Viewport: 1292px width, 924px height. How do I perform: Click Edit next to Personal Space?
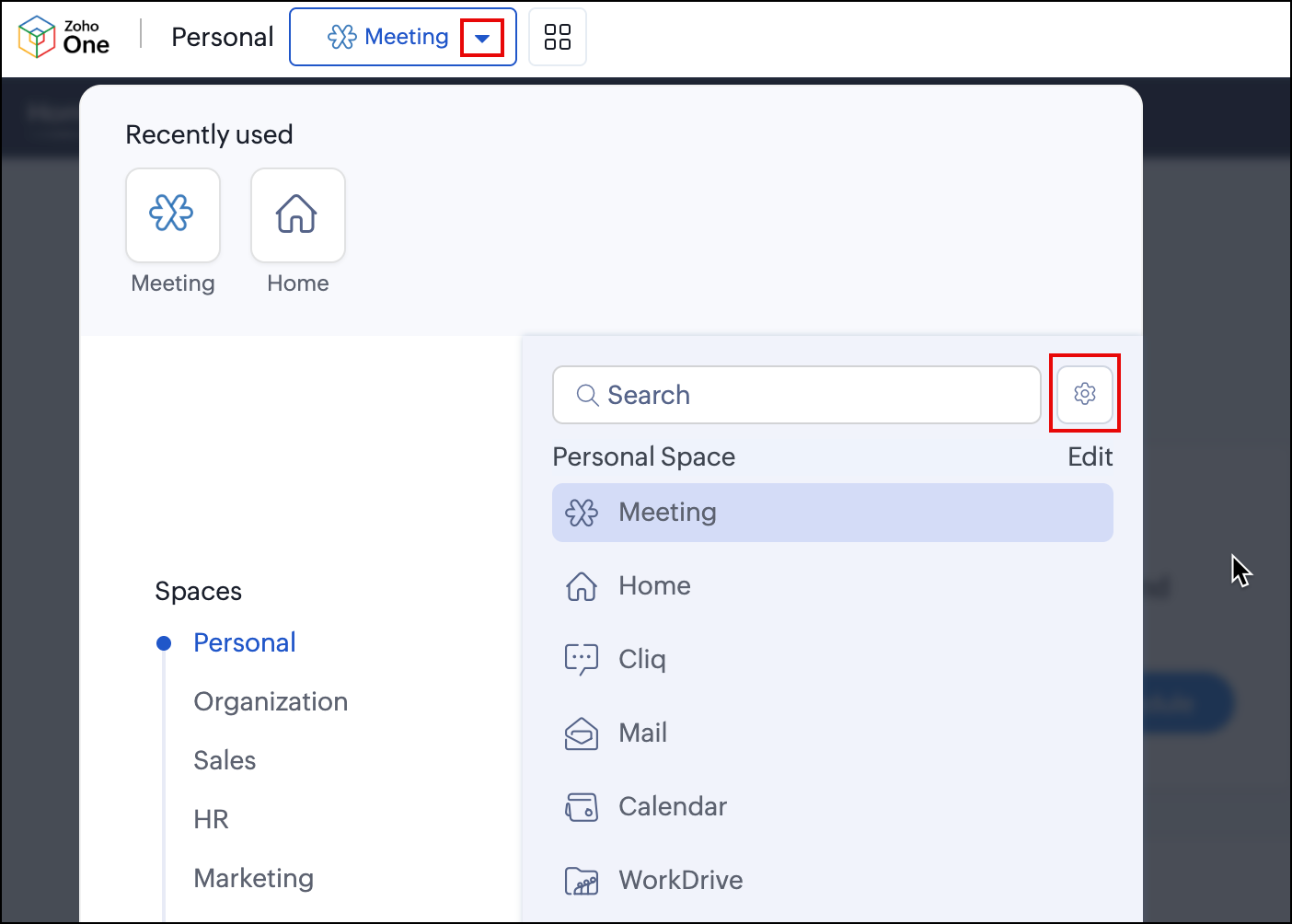click(x=1090, y=456)
